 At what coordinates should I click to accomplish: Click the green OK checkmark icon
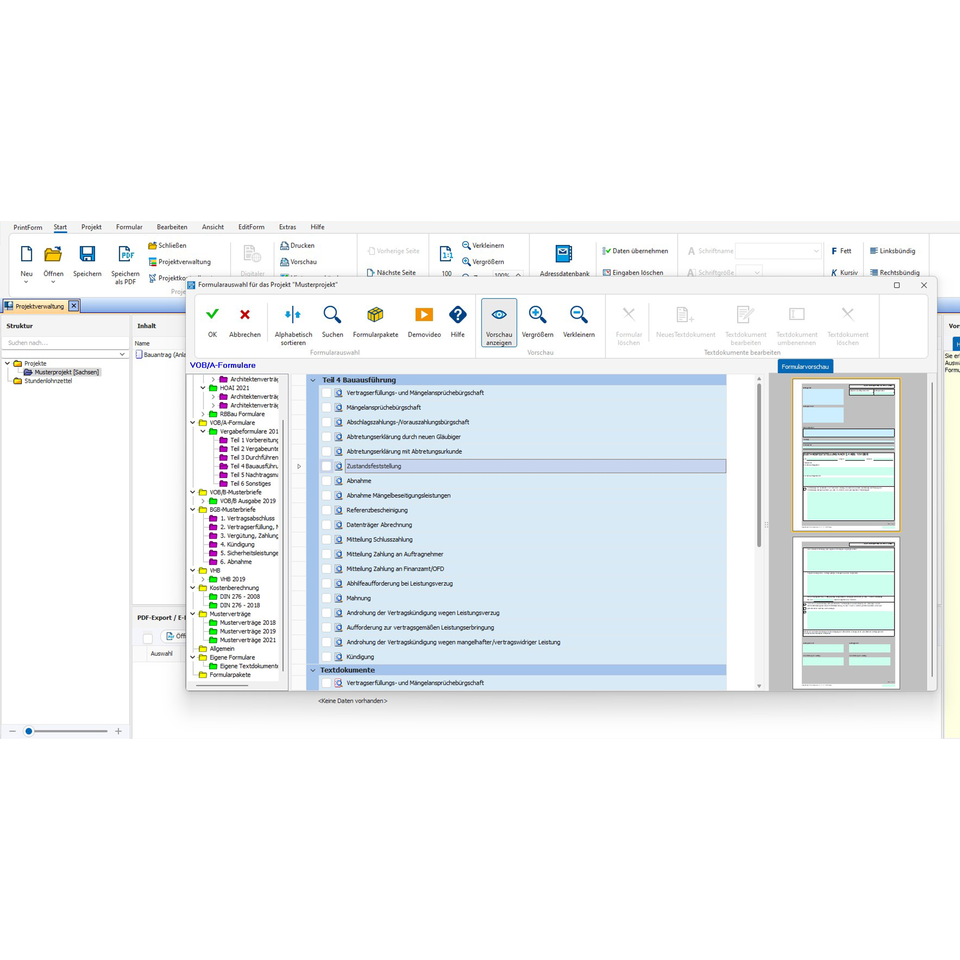coord(212,315)
